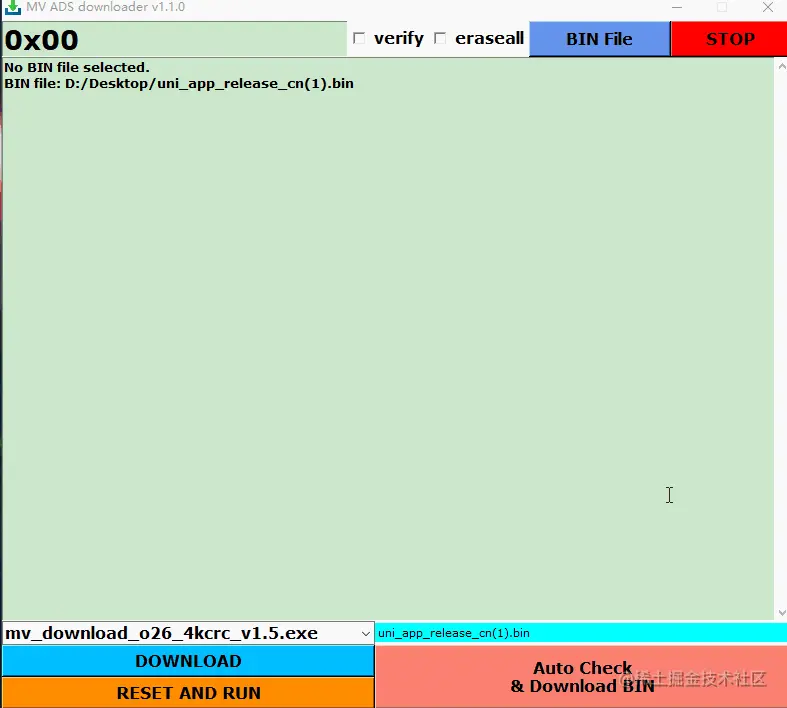Click the log scrollbar up arrow

(x=781, y=66)
